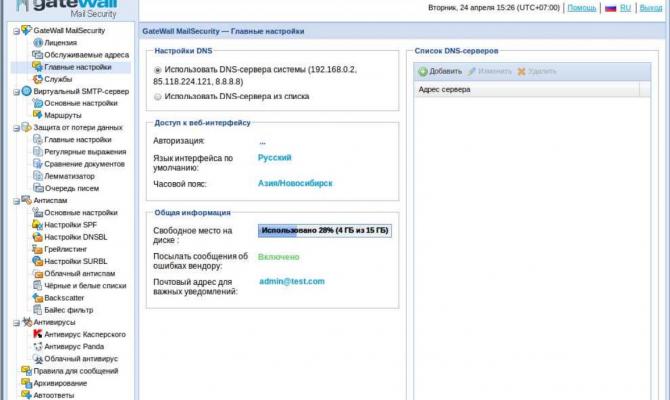This screenshot has width=670, height=400.
Task: Click the Чёрные и белые списки icon
Action: coord(38,285)
